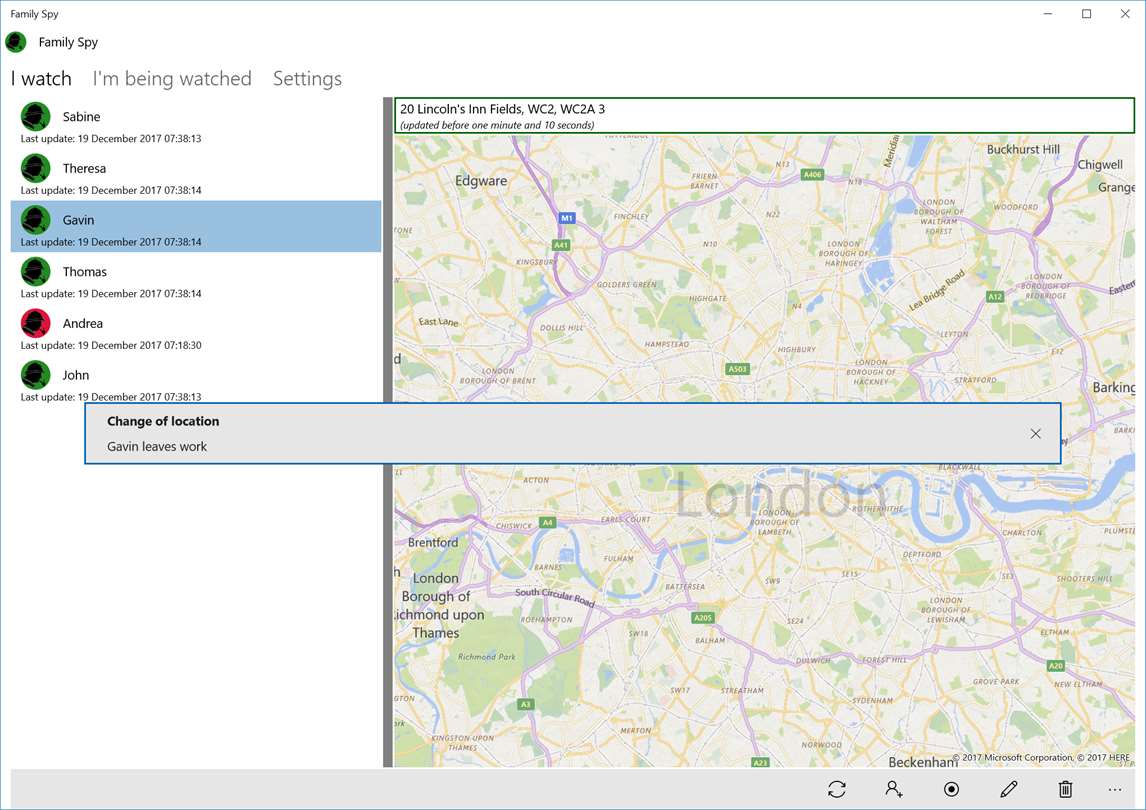Click Theresa's green spy avatar
1146x810 pixels.
35,168
